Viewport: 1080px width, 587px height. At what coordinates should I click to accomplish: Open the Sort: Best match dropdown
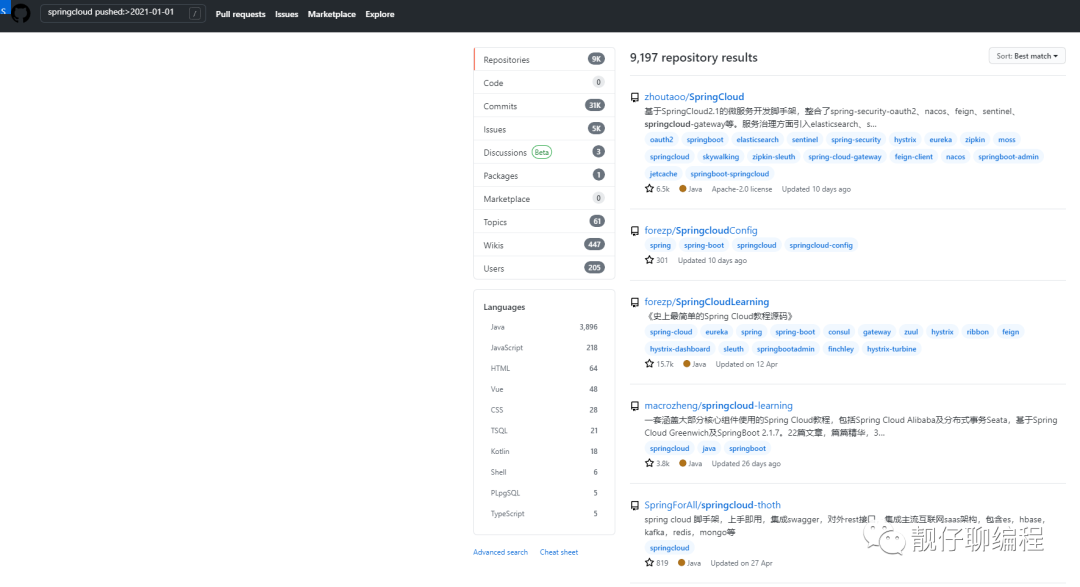pyautogui.click(x=1027, y=56)
